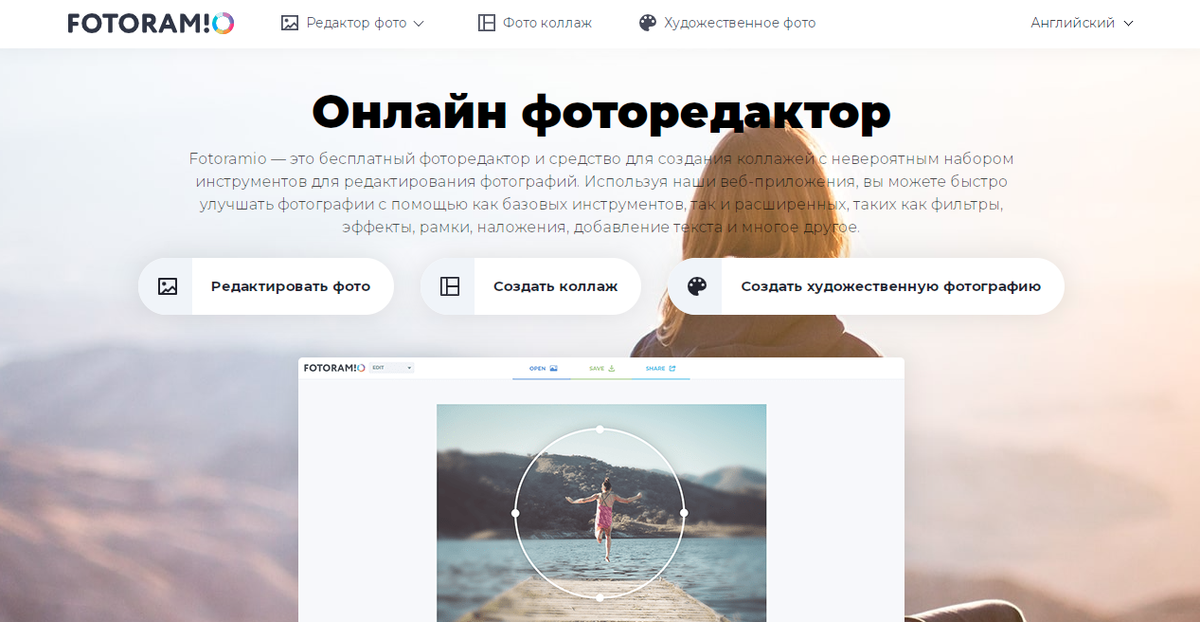Click the photo icon beside Редактор фото
This screenshot has height=622, width=1200.
(290, 23)
